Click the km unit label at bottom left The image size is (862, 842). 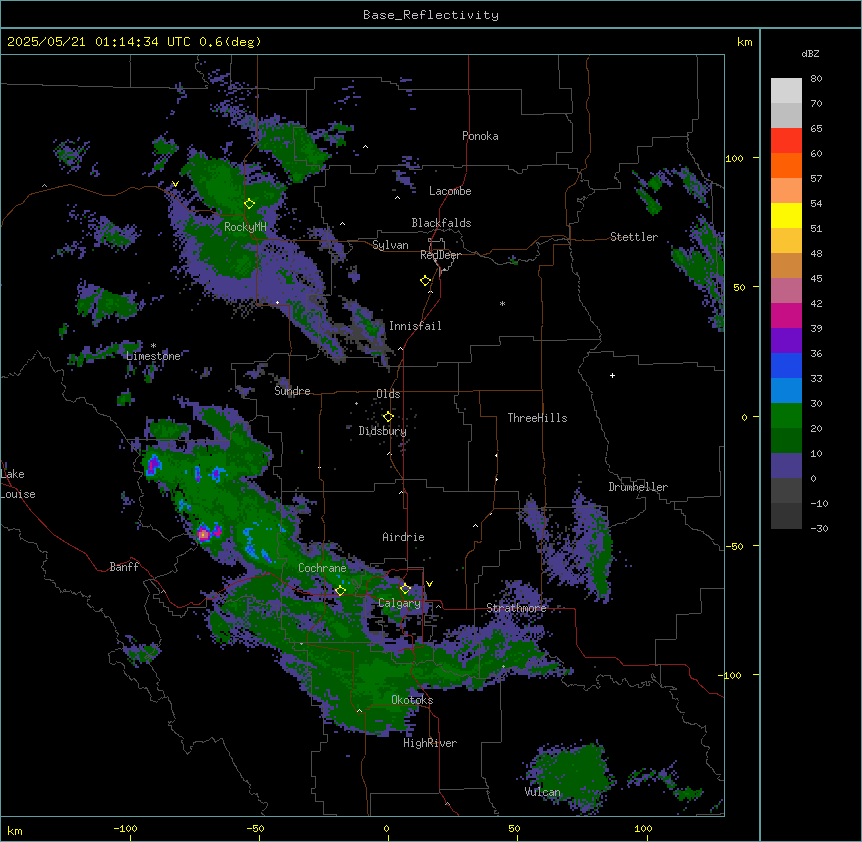(x=15, y=830)
